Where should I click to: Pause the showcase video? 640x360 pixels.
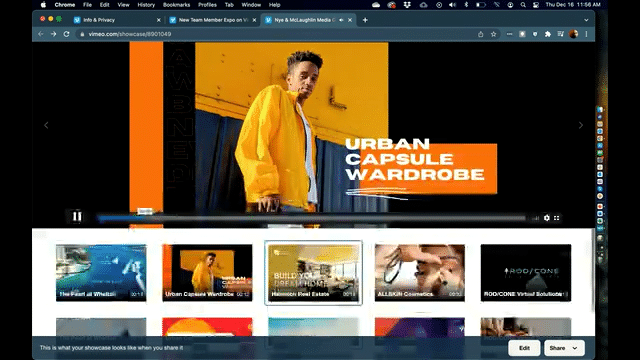77,216
